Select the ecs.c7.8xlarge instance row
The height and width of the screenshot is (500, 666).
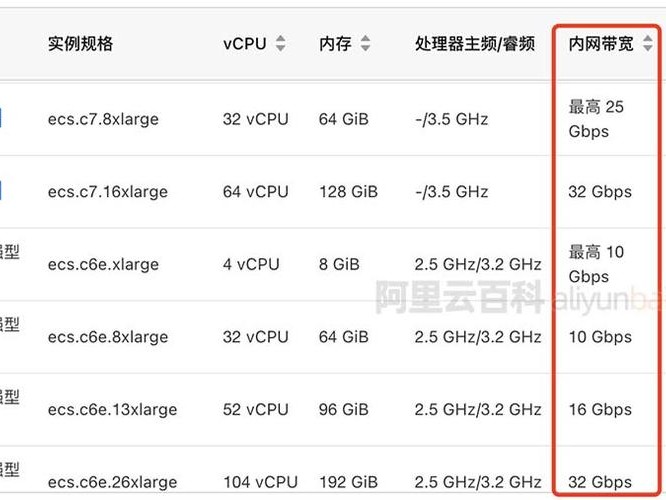333,119
